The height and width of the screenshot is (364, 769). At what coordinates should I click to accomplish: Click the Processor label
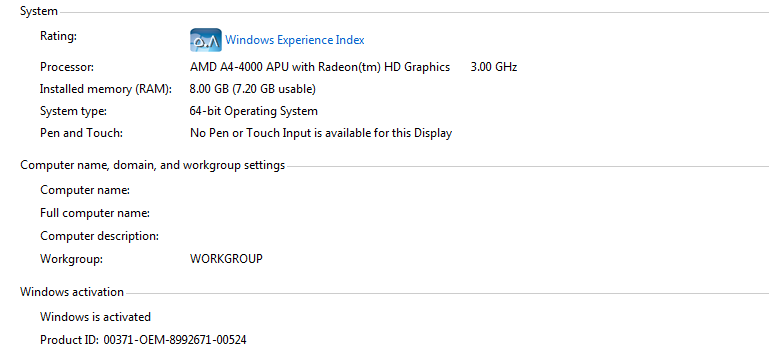pyautogui.click(x=67, y=67)
